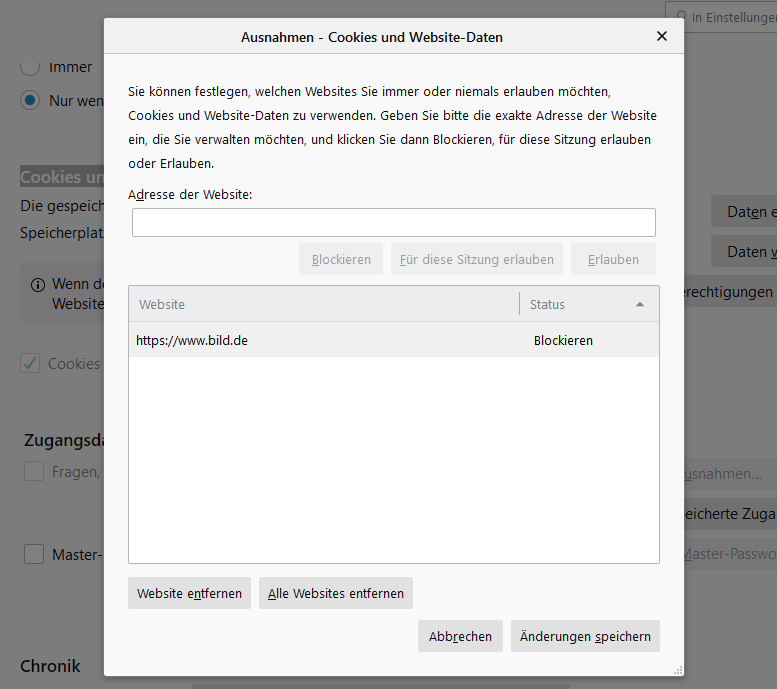Close the Ausnahmen dialog with the X
The height and width of the screenshot is (689, 777).
[x=661, y=36]
